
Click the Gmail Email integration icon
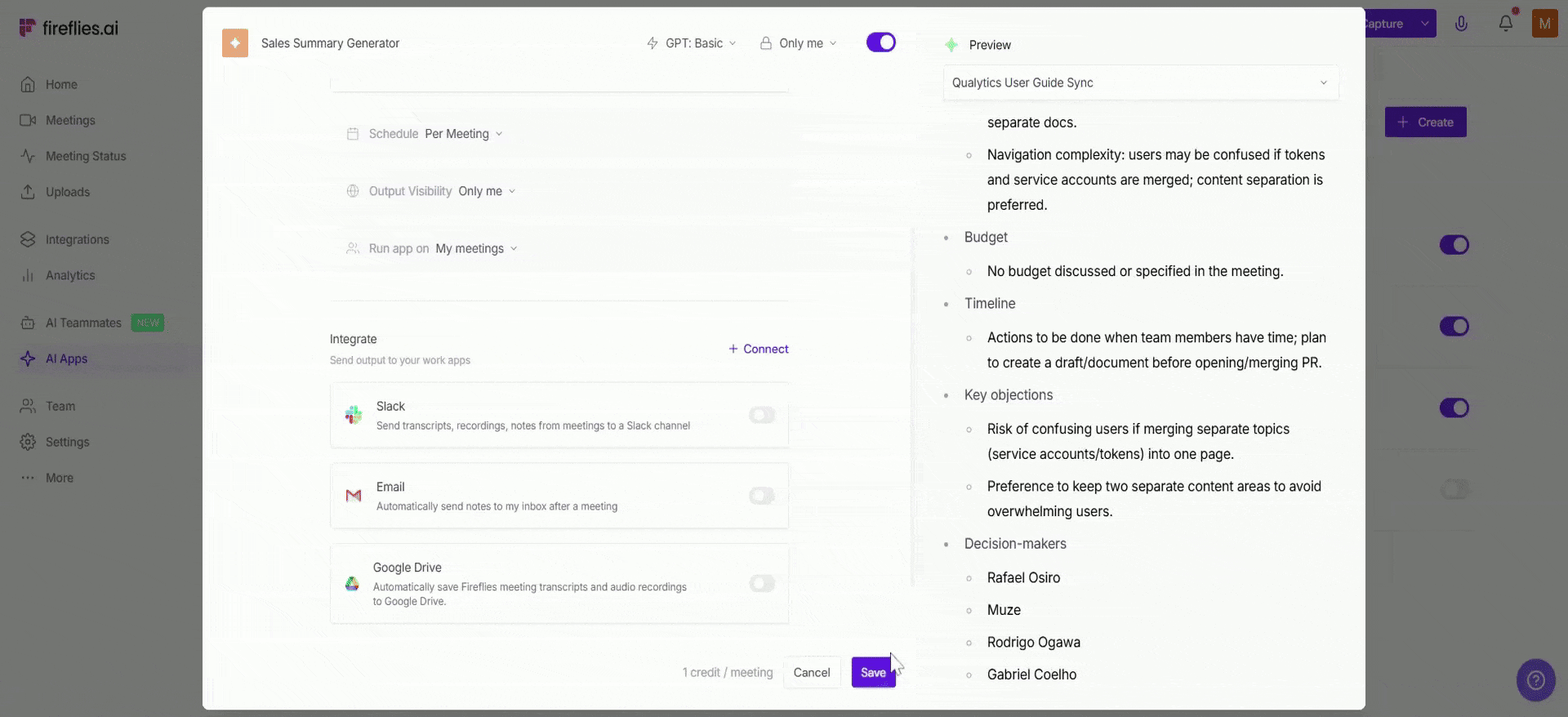pyautogui.click(x=354, y=496)
